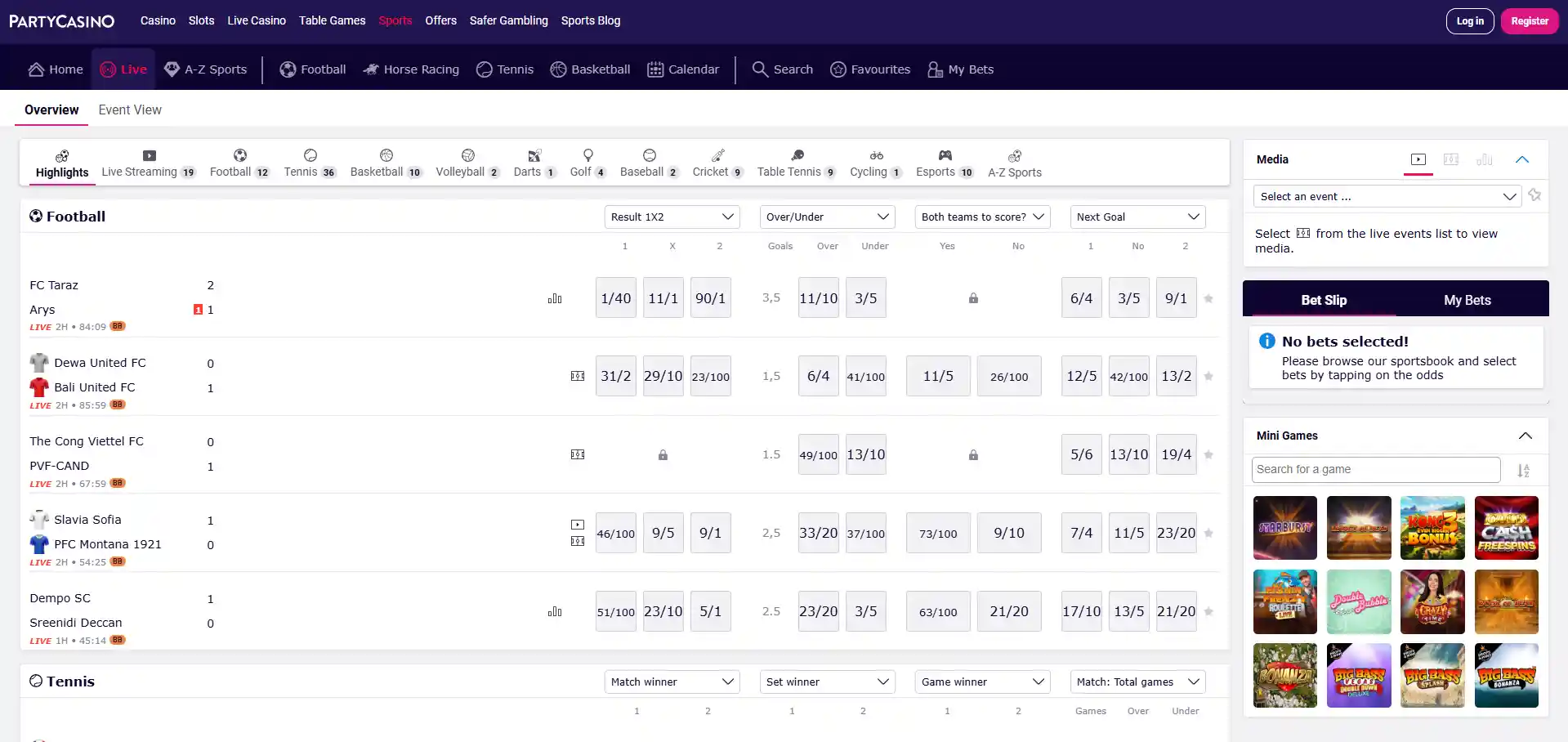Image resolution: width=1568 pixels, height=742 pixels.
Task: Click the Register button
Action: (1530, 21)
